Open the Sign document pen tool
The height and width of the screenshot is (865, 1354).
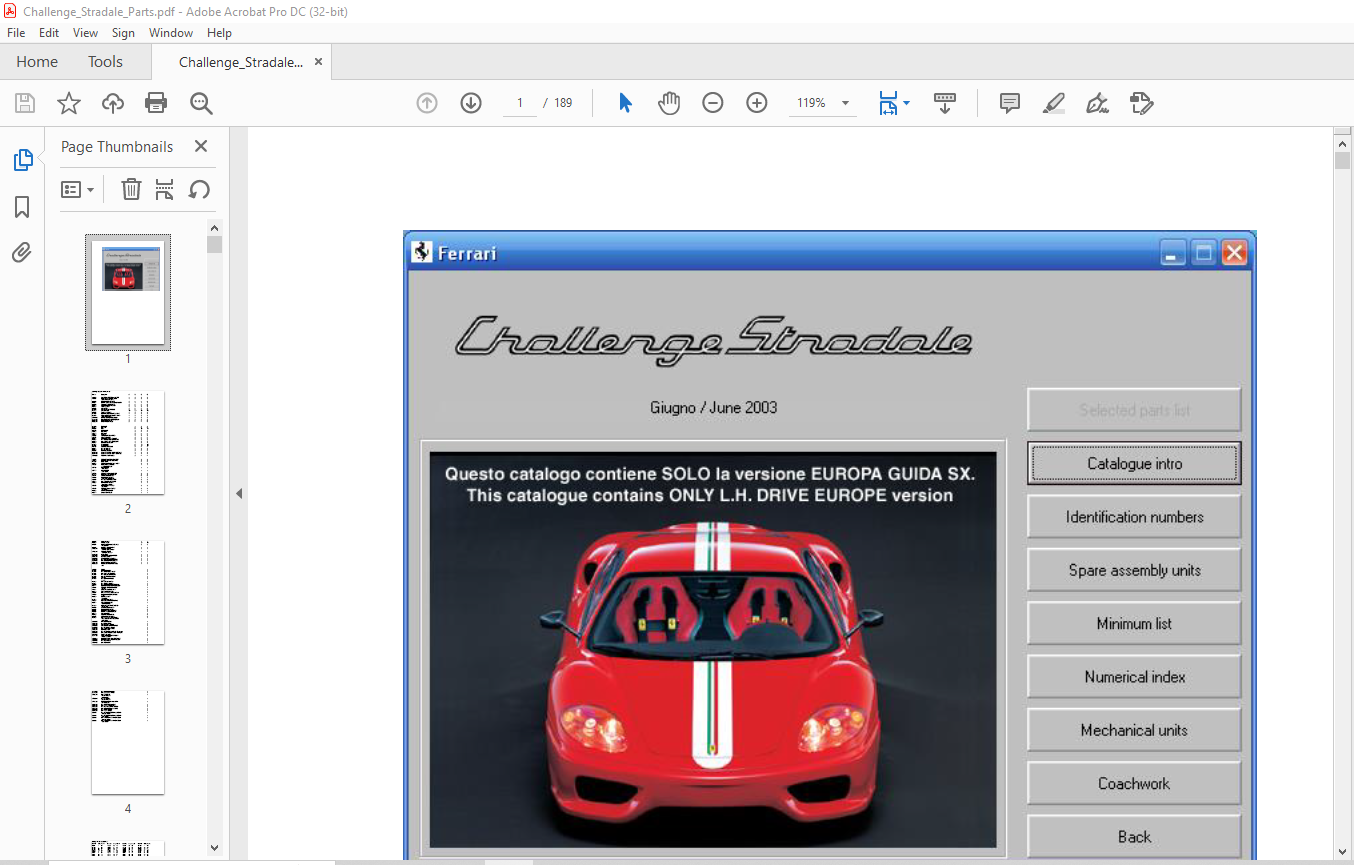point(1098,103)
